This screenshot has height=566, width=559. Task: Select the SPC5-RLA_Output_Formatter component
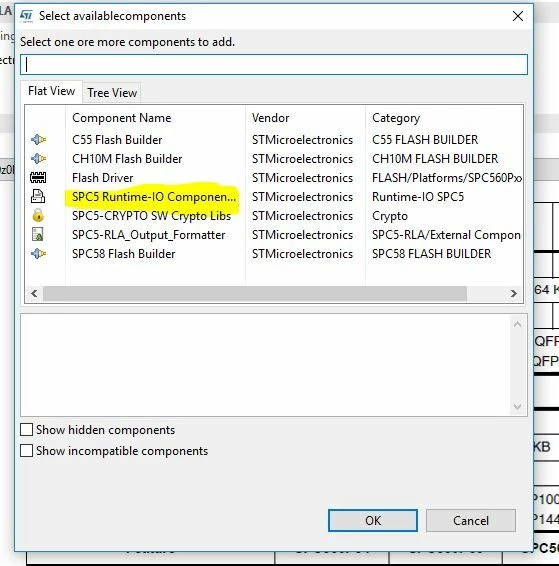coord(148,235)
